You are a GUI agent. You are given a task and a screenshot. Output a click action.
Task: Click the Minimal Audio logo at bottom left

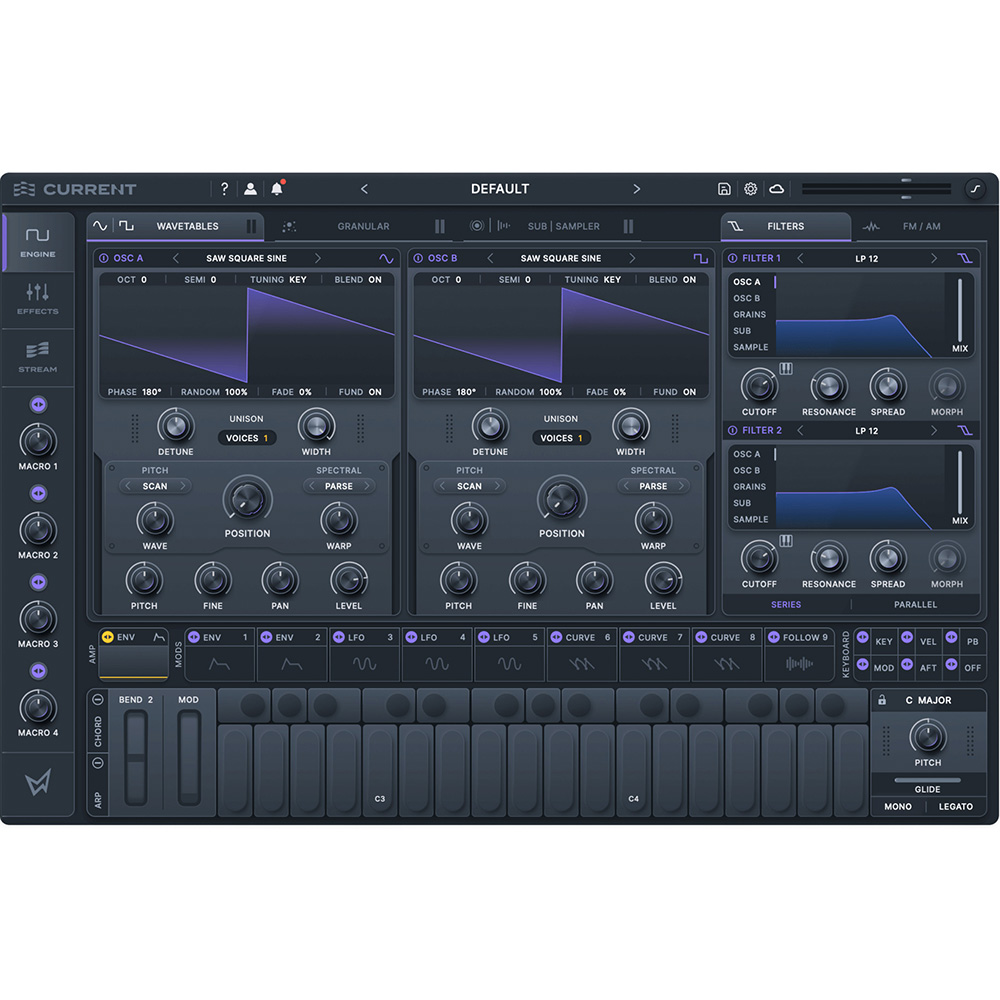38,782
